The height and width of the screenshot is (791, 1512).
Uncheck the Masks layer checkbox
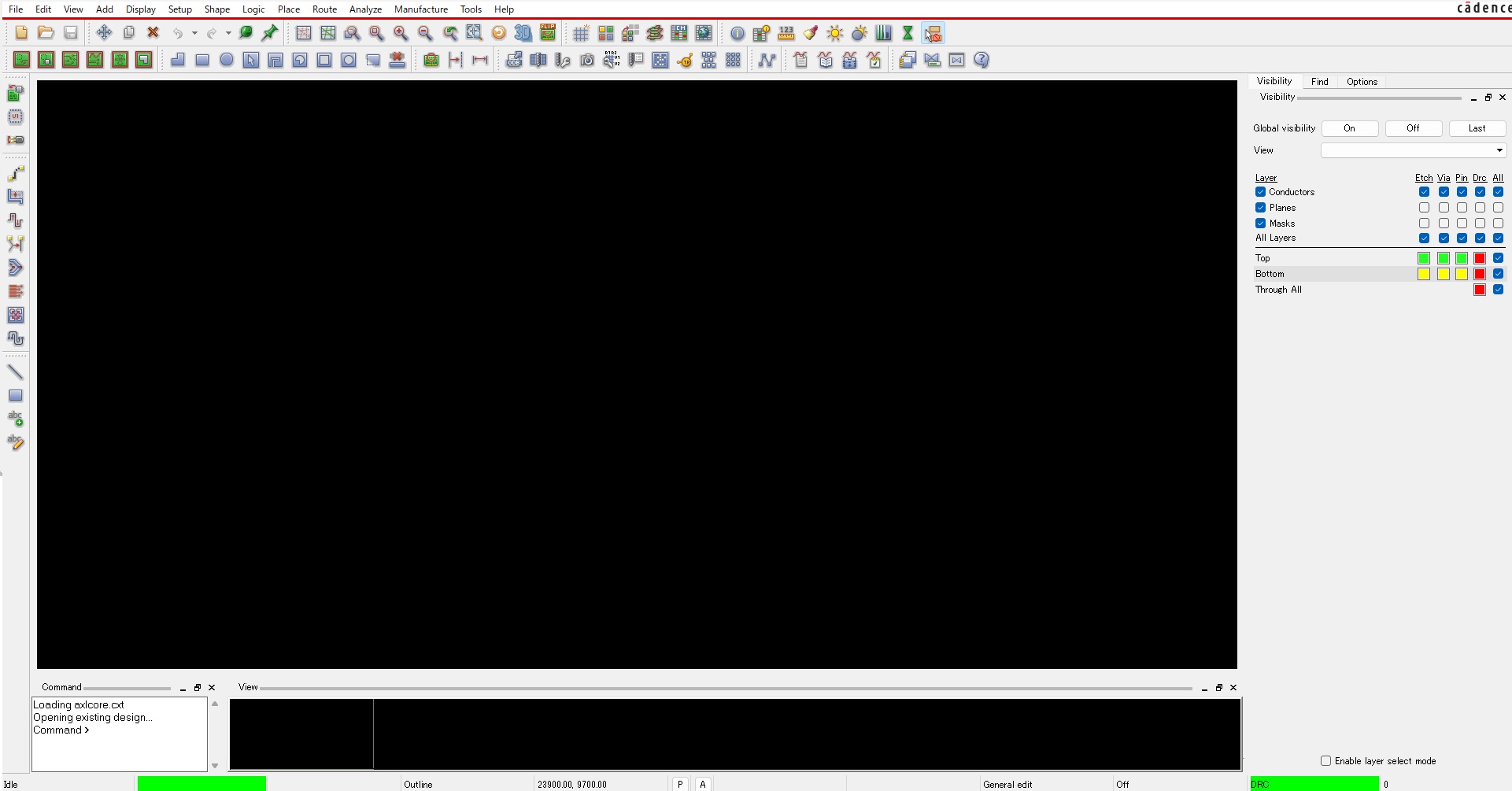1260,224
